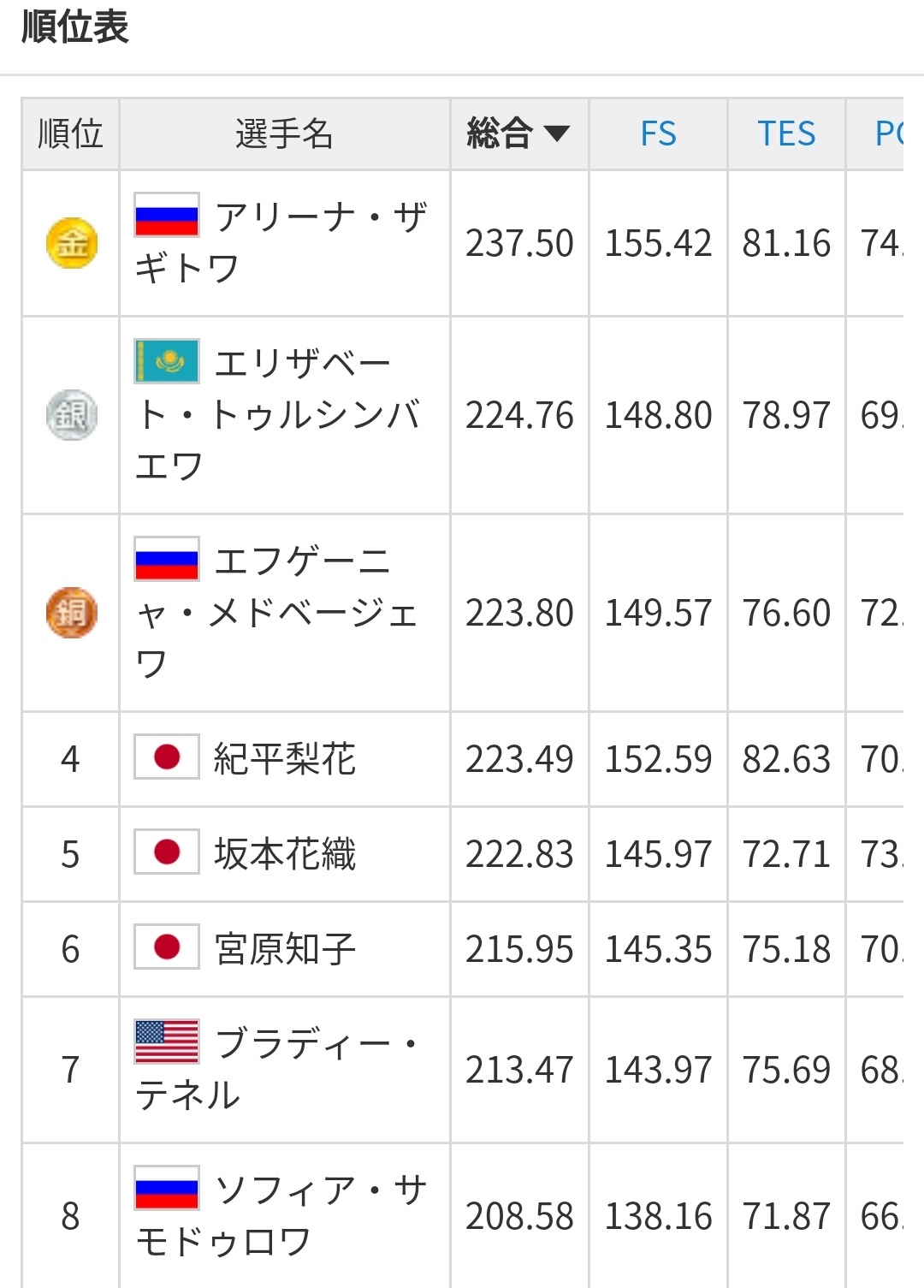Click Japanese flag next to 坂本花織
Viewport: 924px width, 1288px height.
(x=167, y=852)
